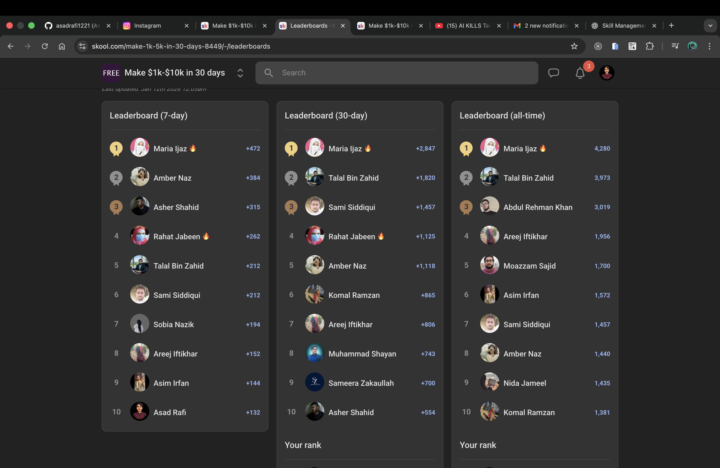Click Asher Shahid avatar in 7-day leaderboard
Screen dimensions: 720x468
pyautogui.click(x=139, y=207)
